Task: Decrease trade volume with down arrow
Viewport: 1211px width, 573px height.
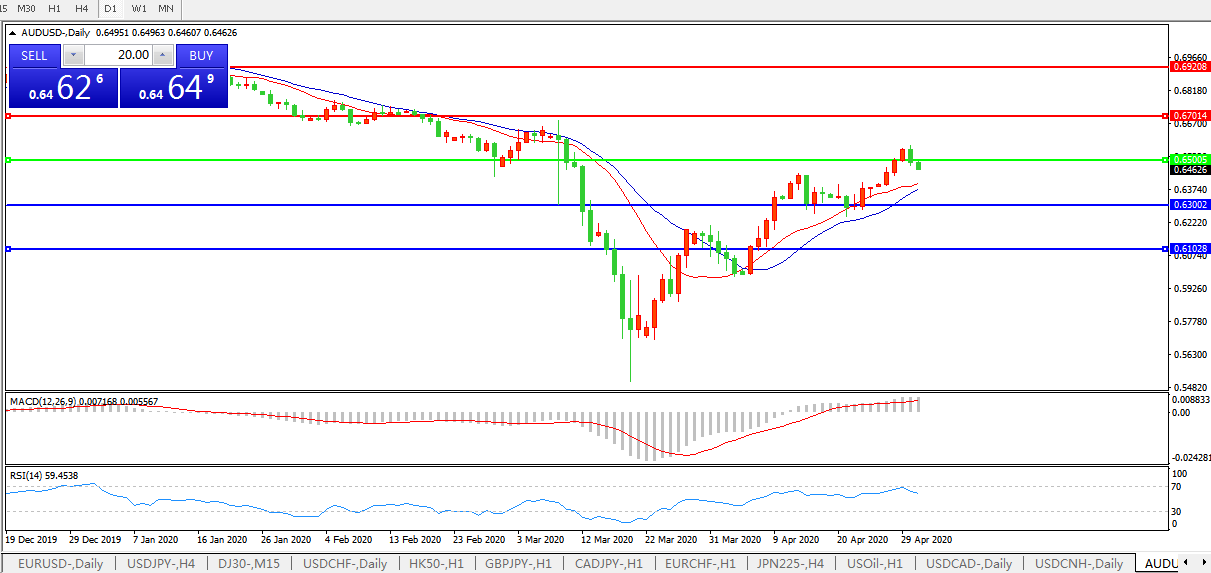Action: coord(72,55)
